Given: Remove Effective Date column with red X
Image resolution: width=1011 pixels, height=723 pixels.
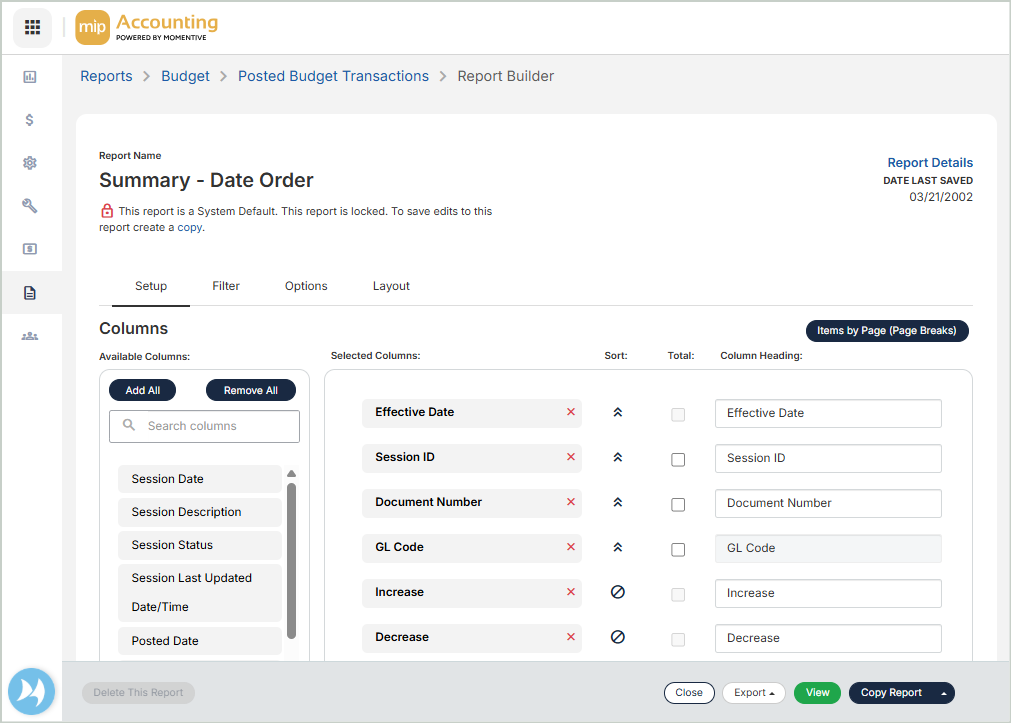Looking at the screenshot, I should tap(571, 412).
